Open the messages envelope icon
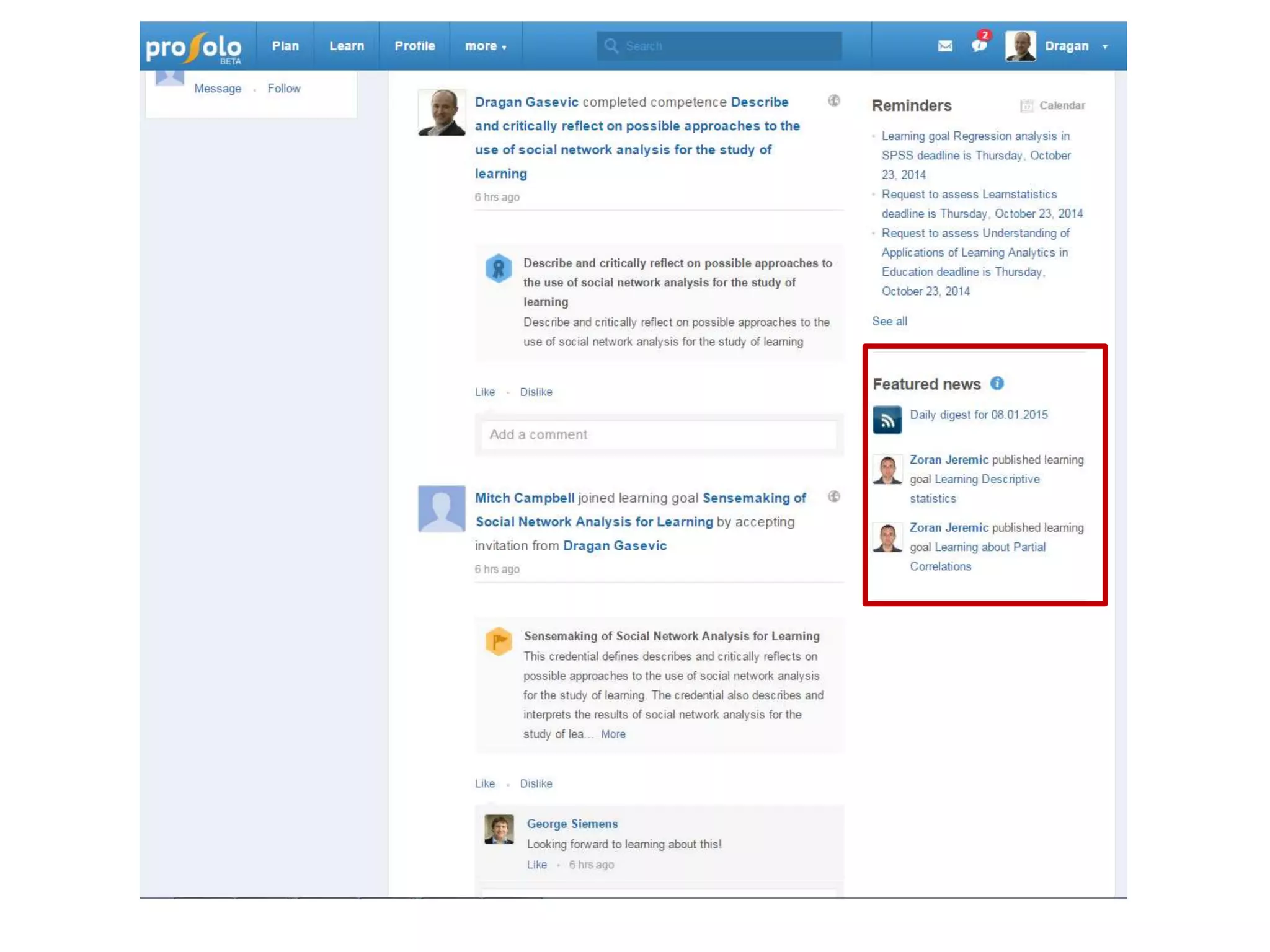 [x=944, y=46]
